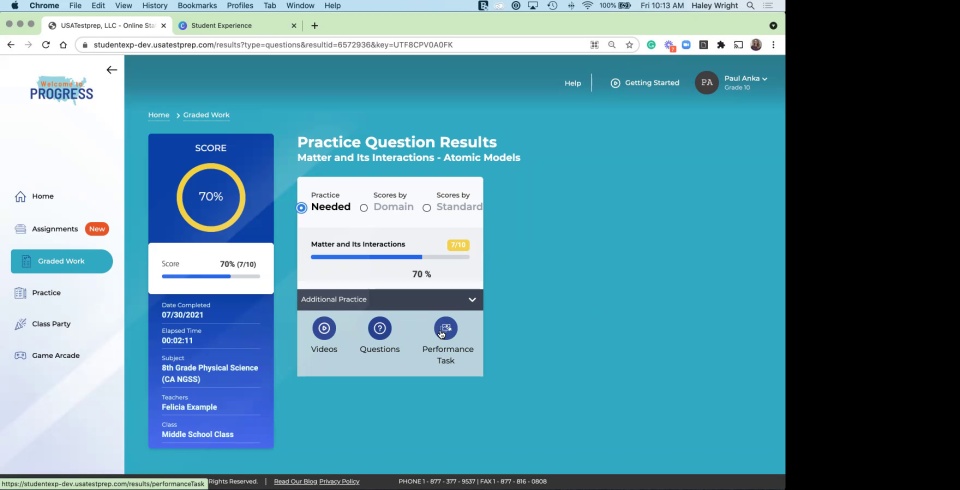Select the Practice Needed radio button
Viewport: 960px width, 490px height.
pos(301,208)
